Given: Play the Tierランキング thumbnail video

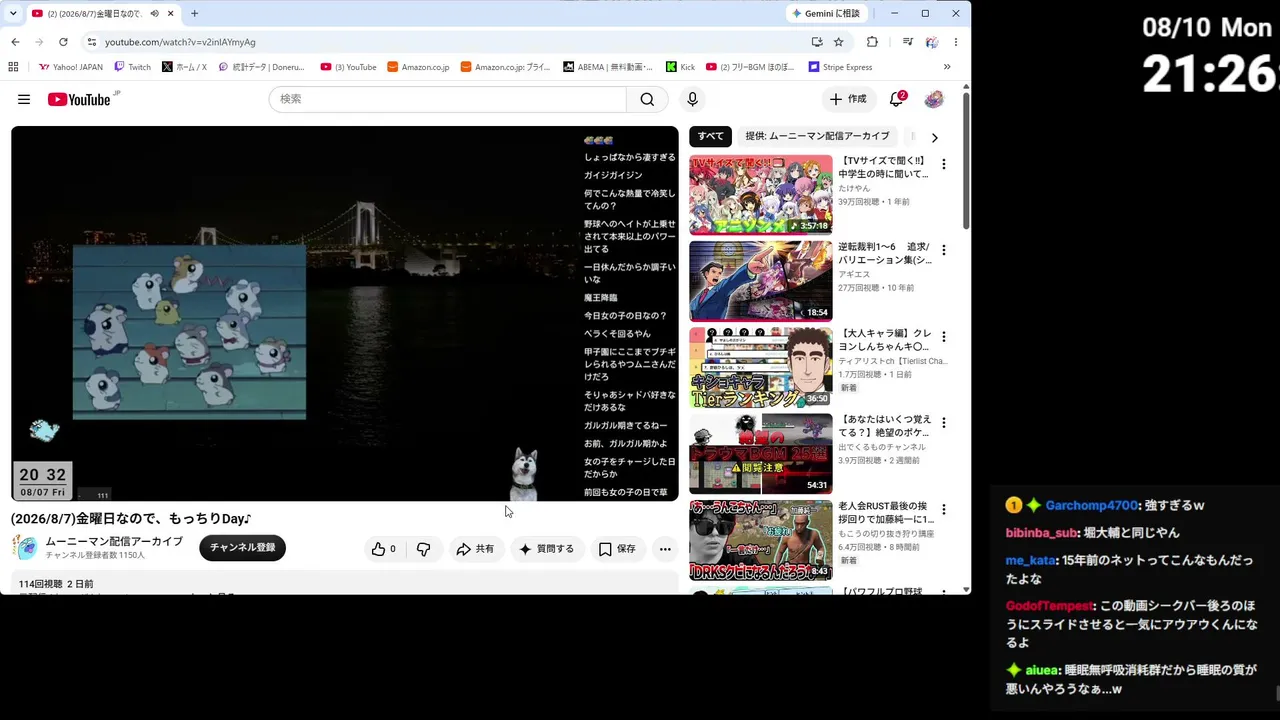Looking at the screenshot, I should pos(760,367).
